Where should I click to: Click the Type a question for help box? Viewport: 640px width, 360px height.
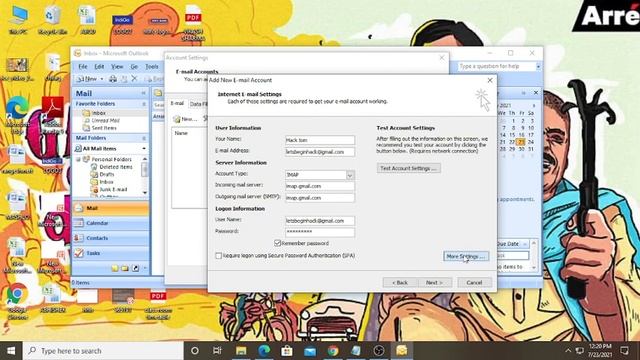pyautogui.click(x=496, y=66)
